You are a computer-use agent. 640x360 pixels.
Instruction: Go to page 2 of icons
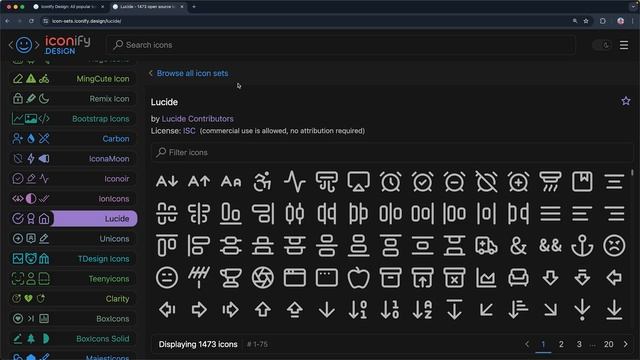pos(561,344)
